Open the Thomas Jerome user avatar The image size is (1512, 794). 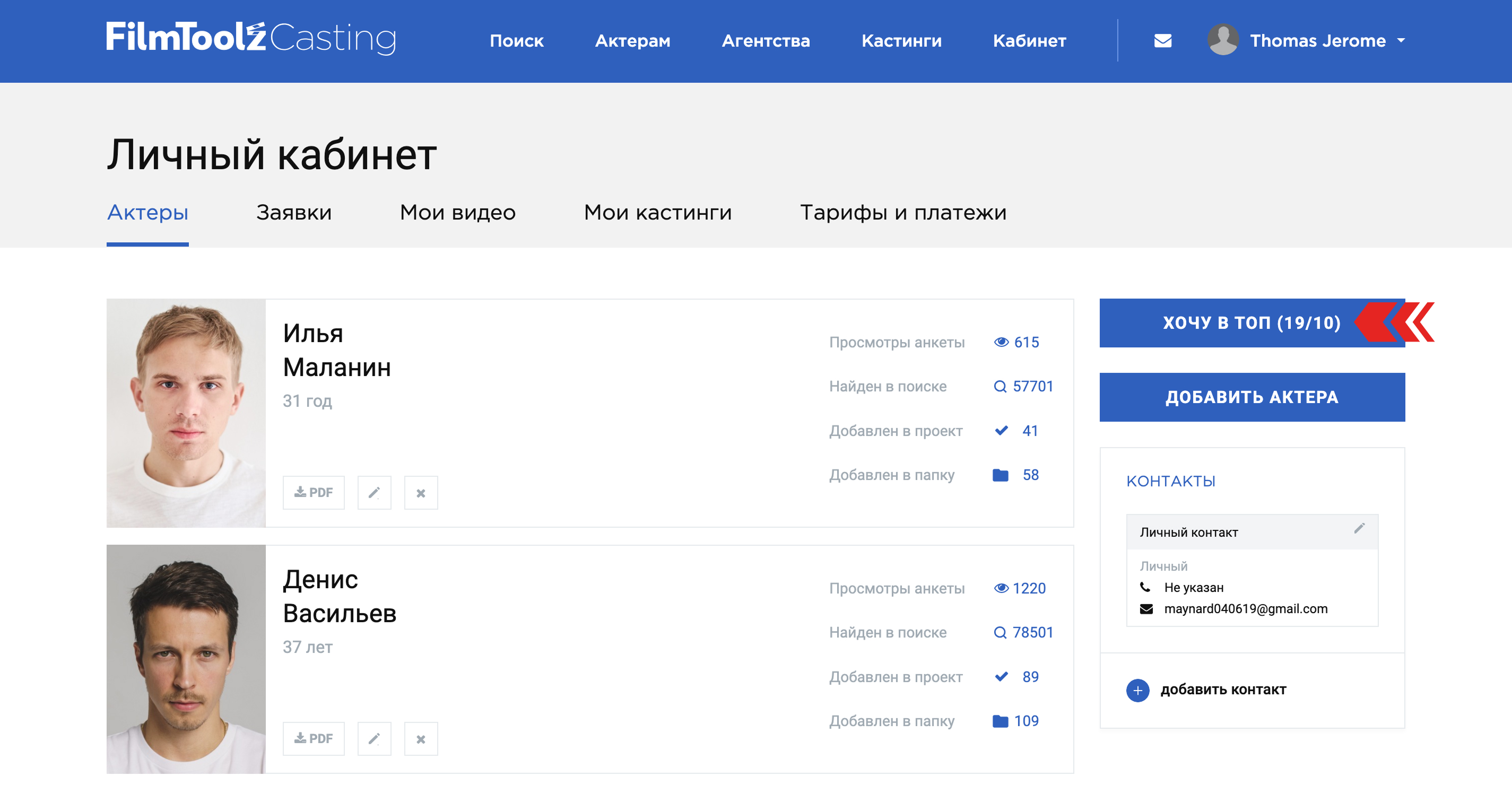click(1223, 40)
